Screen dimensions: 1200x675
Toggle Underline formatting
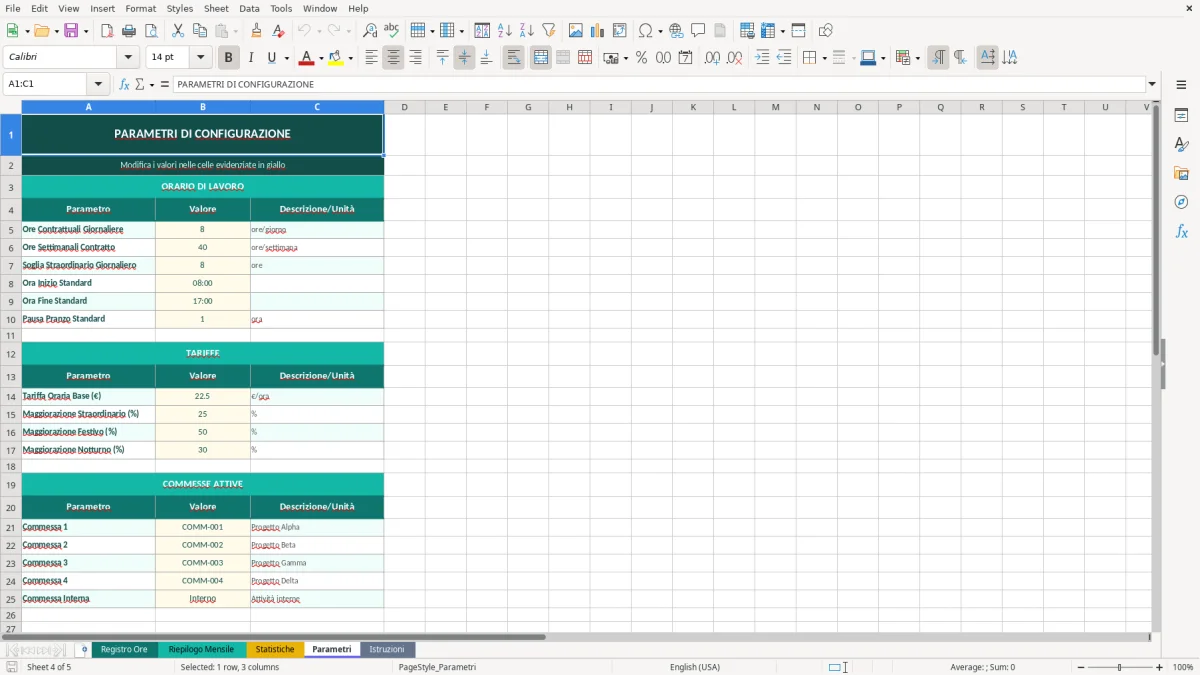tap(273, 58)
